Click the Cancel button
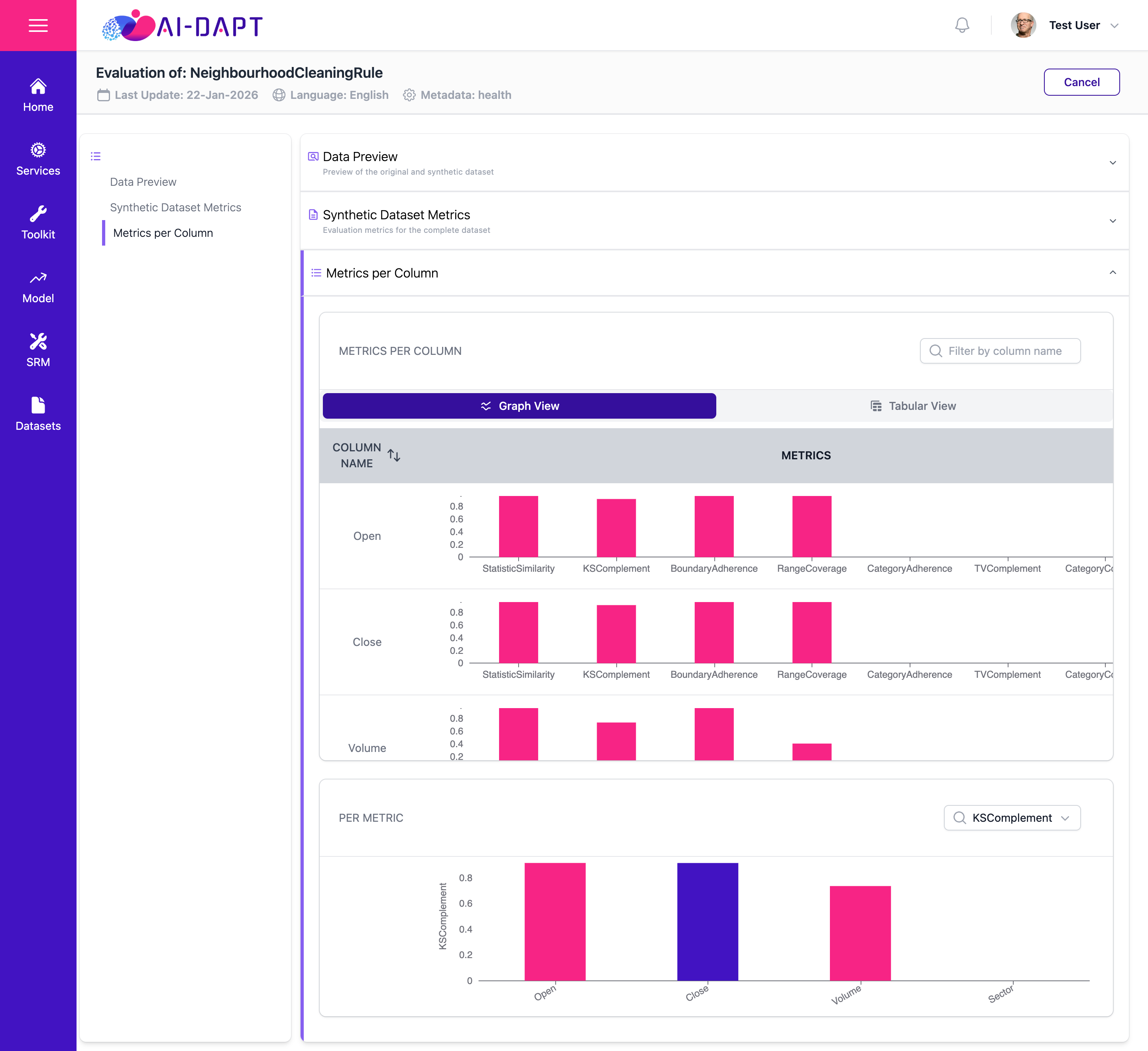Image resolution: width=1148 pixels, height=1051 pixels. click(x=1081, y=82)
